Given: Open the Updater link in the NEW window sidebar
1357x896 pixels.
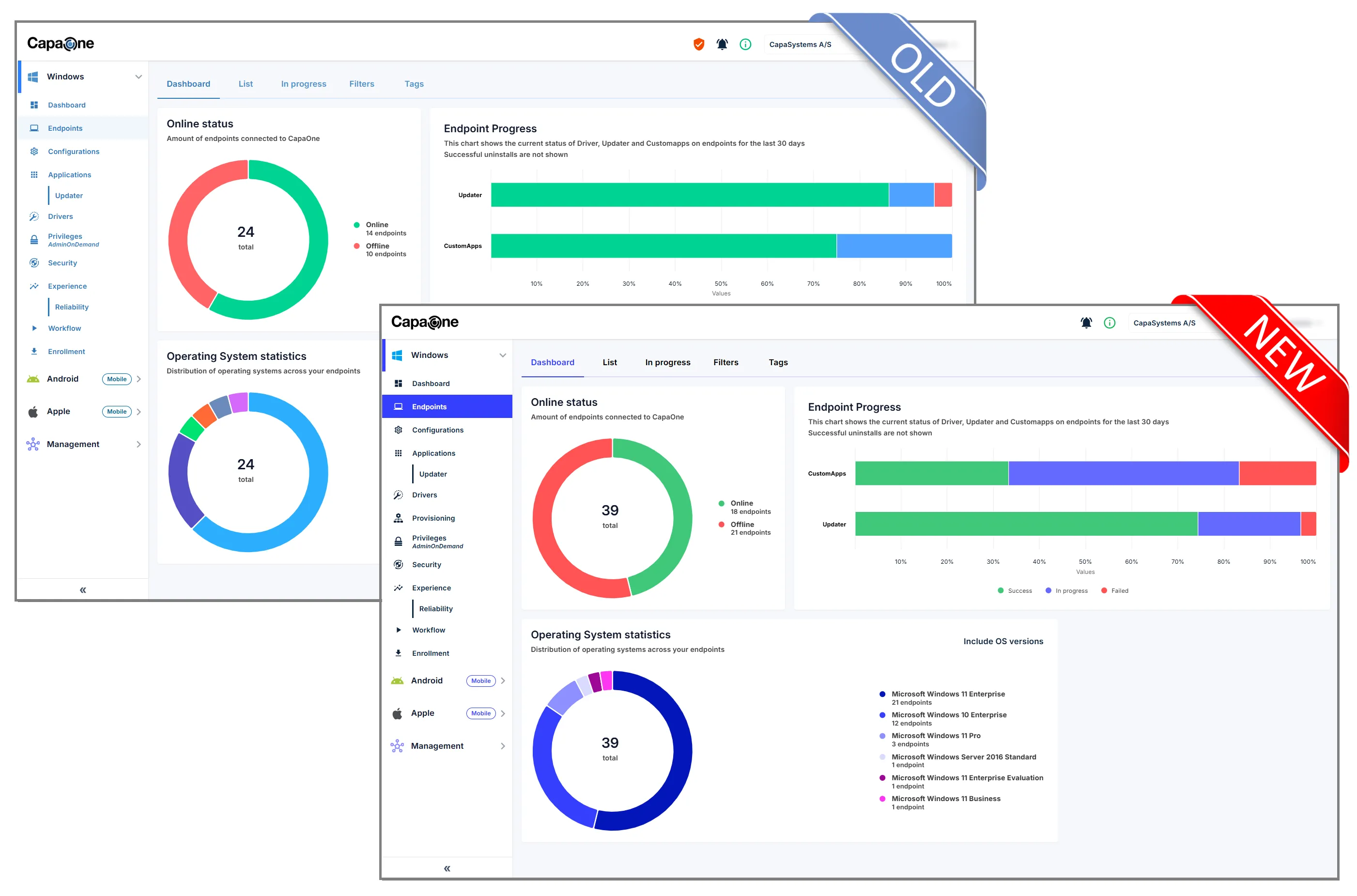Looking at the screenshot, I should [x=433, y=474].
